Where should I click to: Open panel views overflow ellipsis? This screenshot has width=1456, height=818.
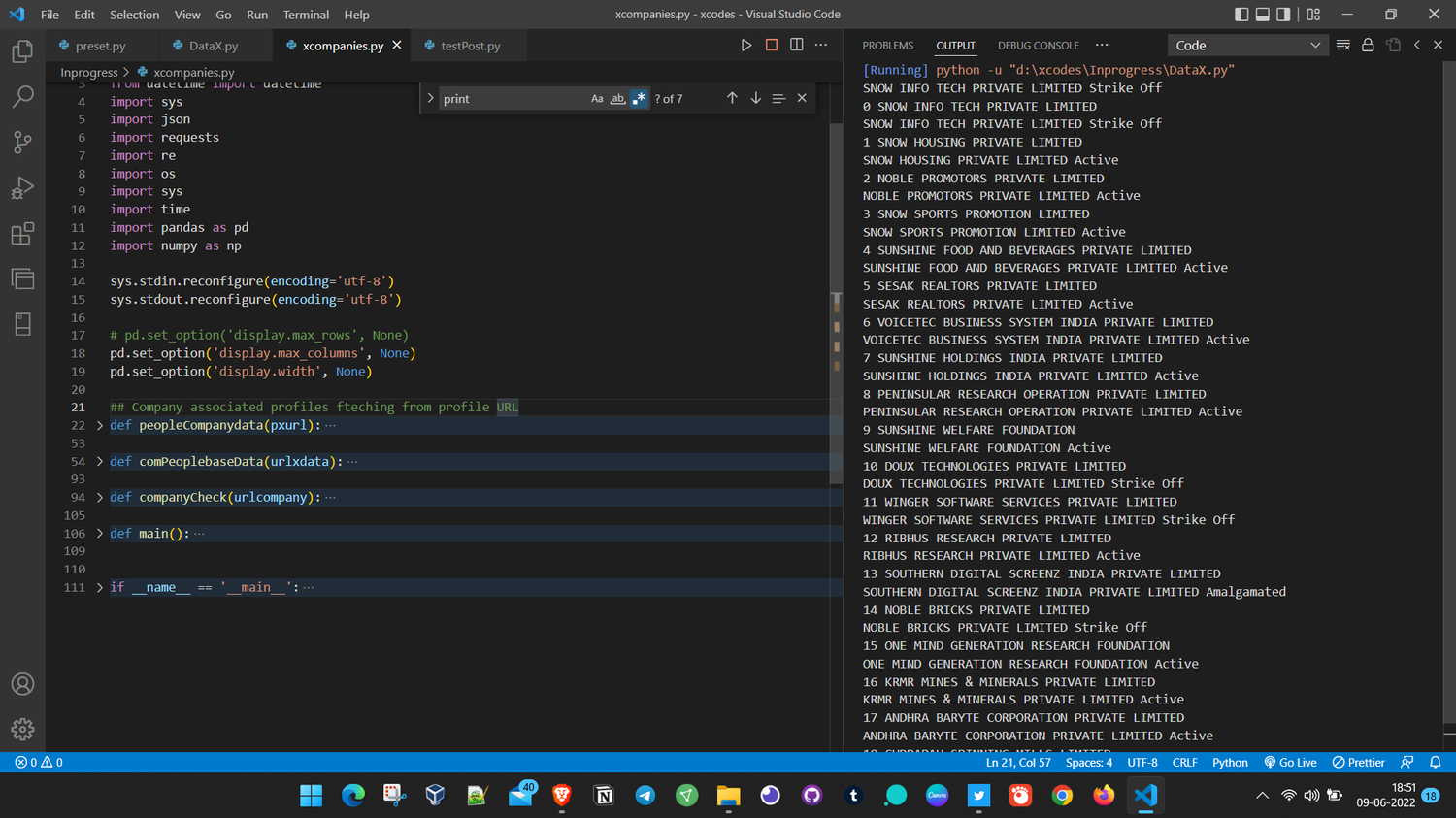point(1102,45)
